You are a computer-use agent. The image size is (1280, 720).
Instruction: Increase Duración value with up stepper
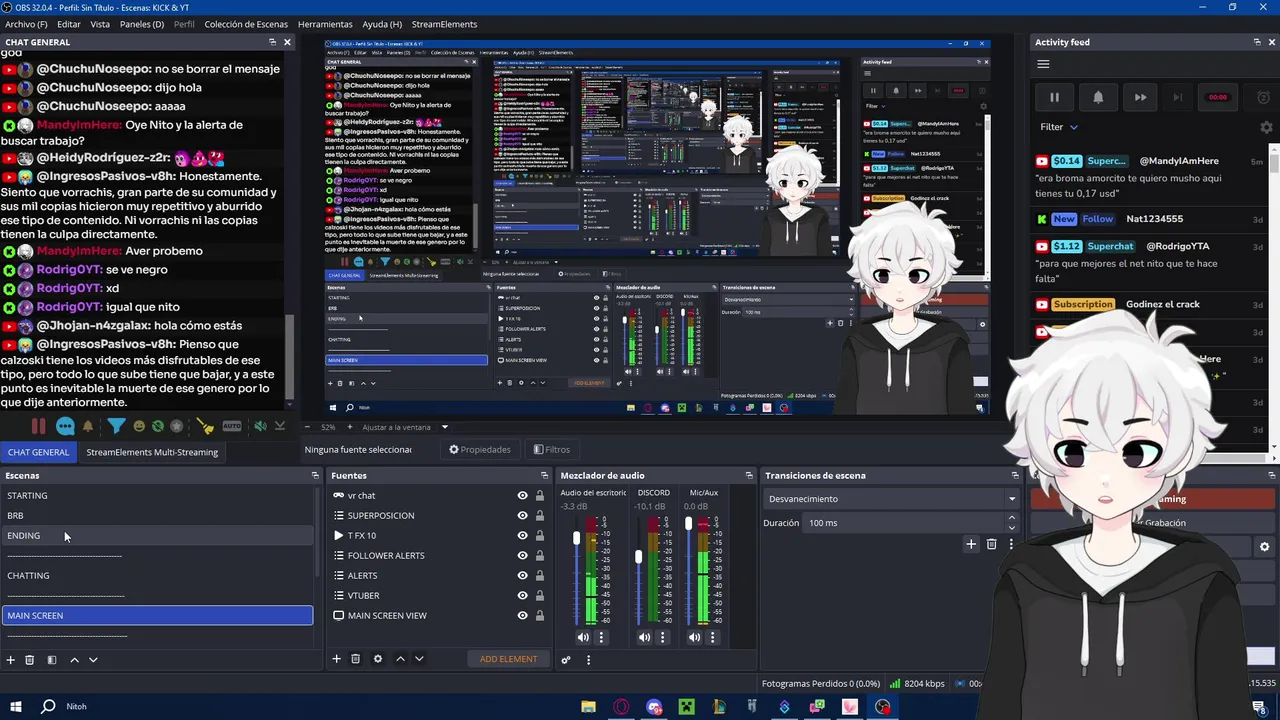coord(1012,518)
